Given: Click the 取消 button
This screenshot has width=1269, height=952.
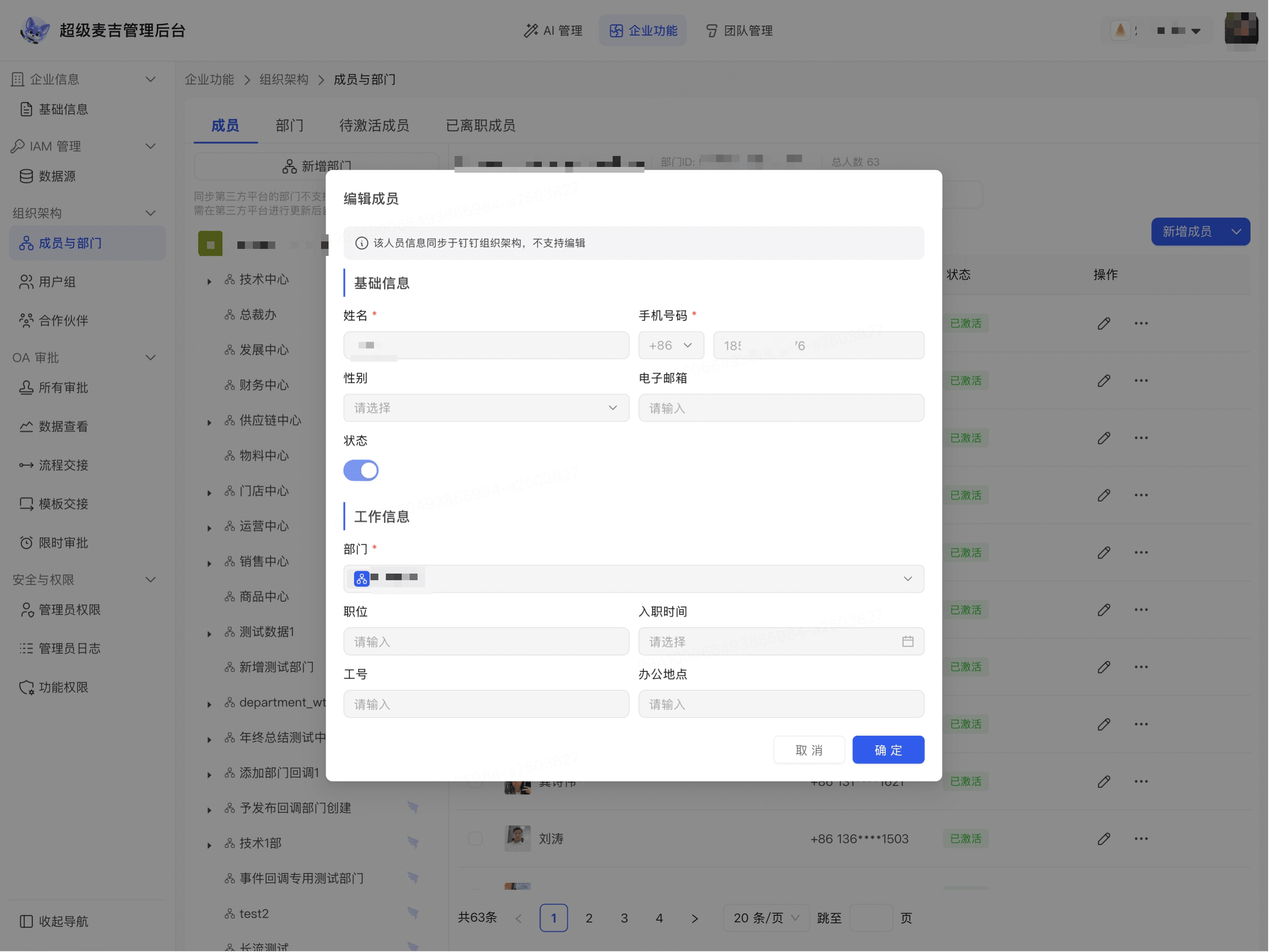Looking at the screenshot, I should tap(809, 750).
